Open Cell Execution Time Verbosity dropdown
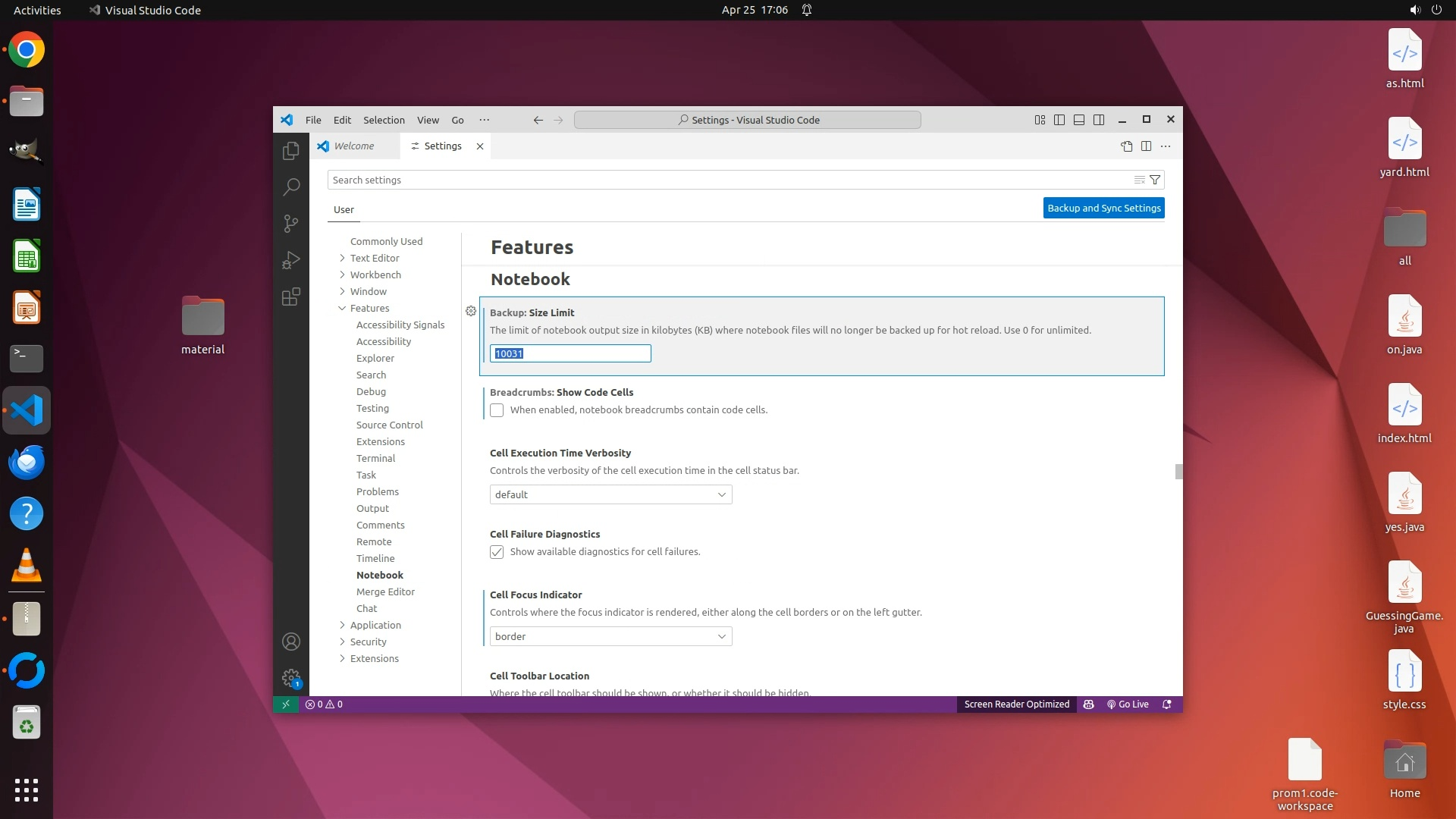This screenshot has height=819, width=1456. pyautogui.click(x=610, y=494)
